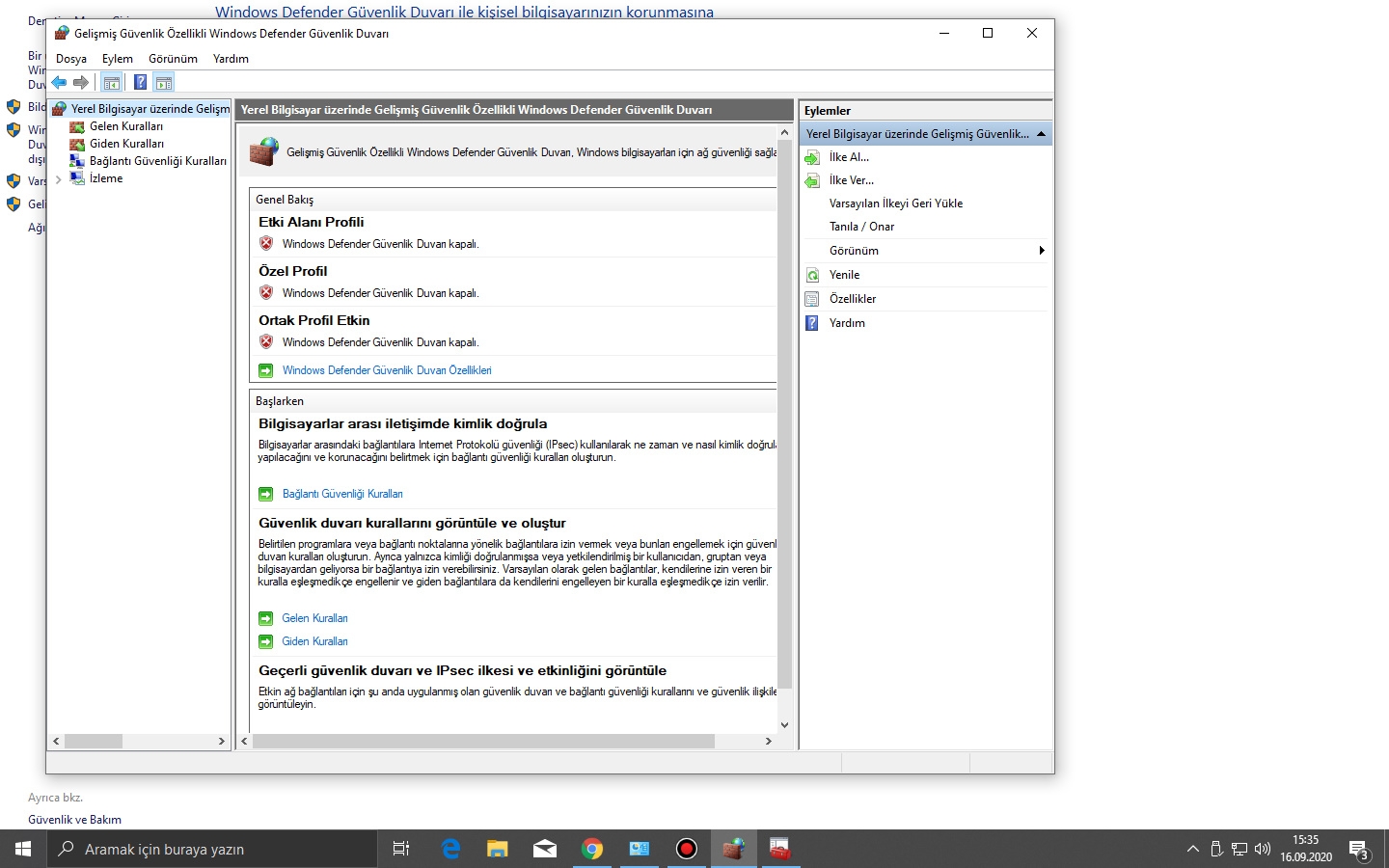Click the tree pane scroll right arrow
Screen dimensions: 1389x868
[x=222, y=742]
